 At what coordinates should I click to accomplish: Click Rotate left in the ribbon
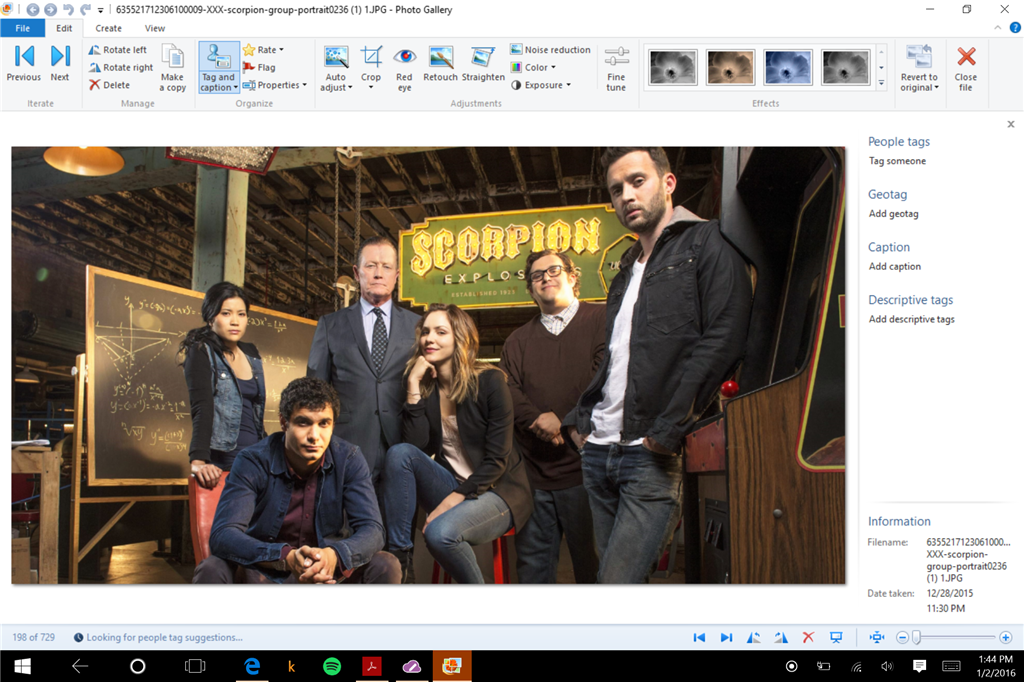(x=118, y=50)
